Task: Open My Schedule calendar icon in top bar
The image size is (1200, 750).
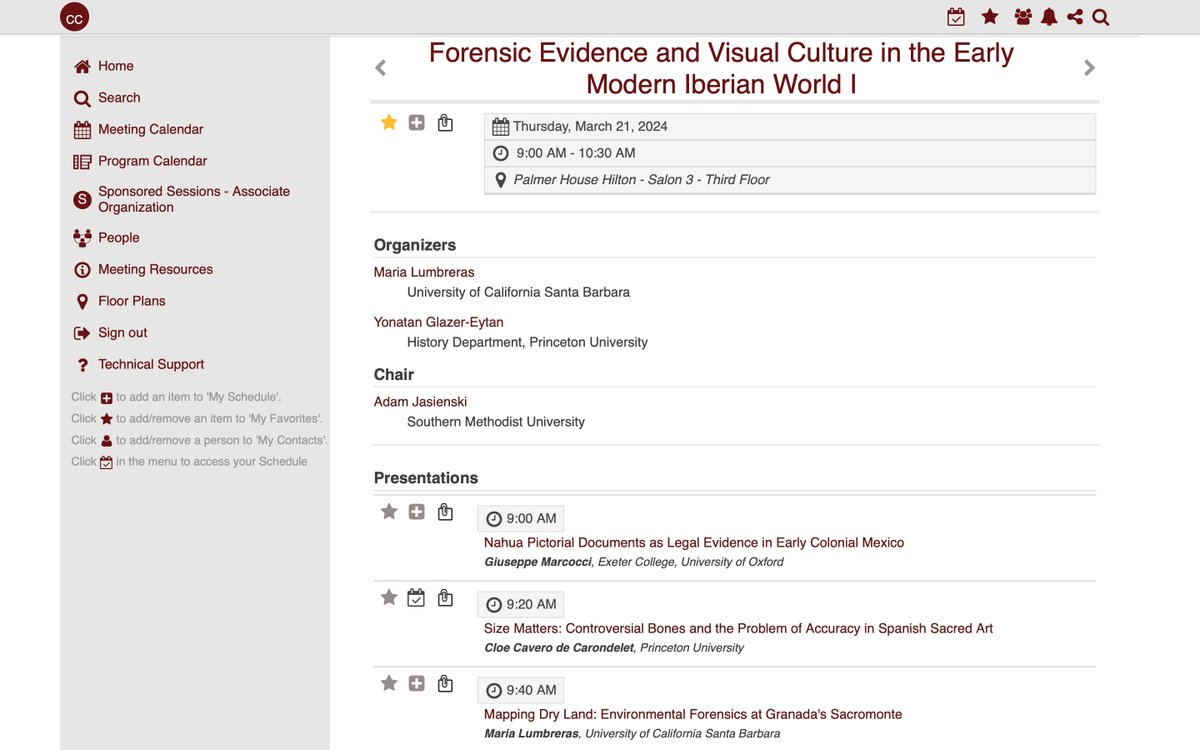Action: pyautogui.click(x=956, y=17)
